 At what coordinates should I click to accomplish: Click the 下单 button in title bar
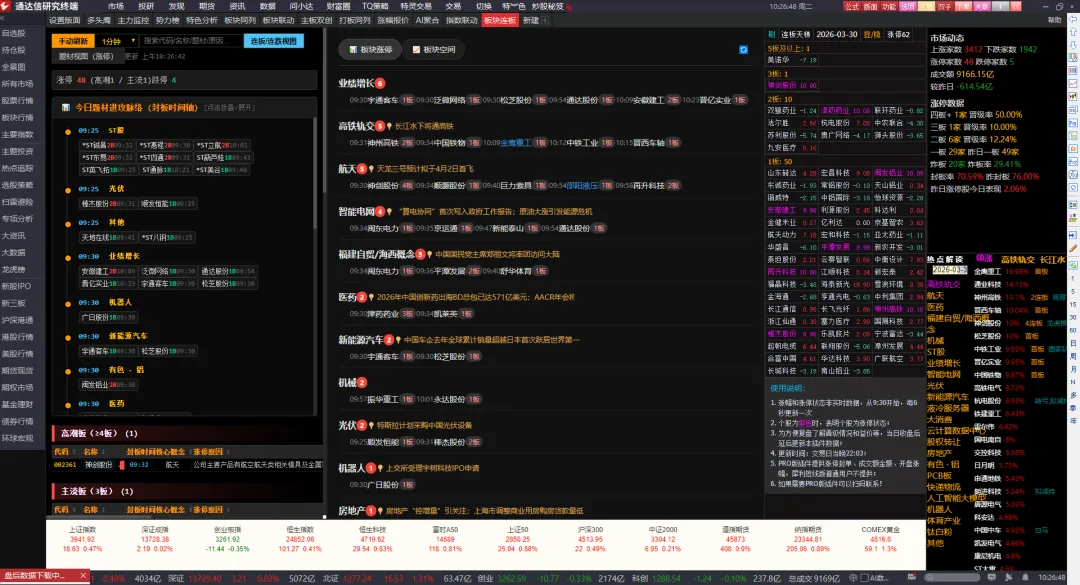[x=963, y=6]
